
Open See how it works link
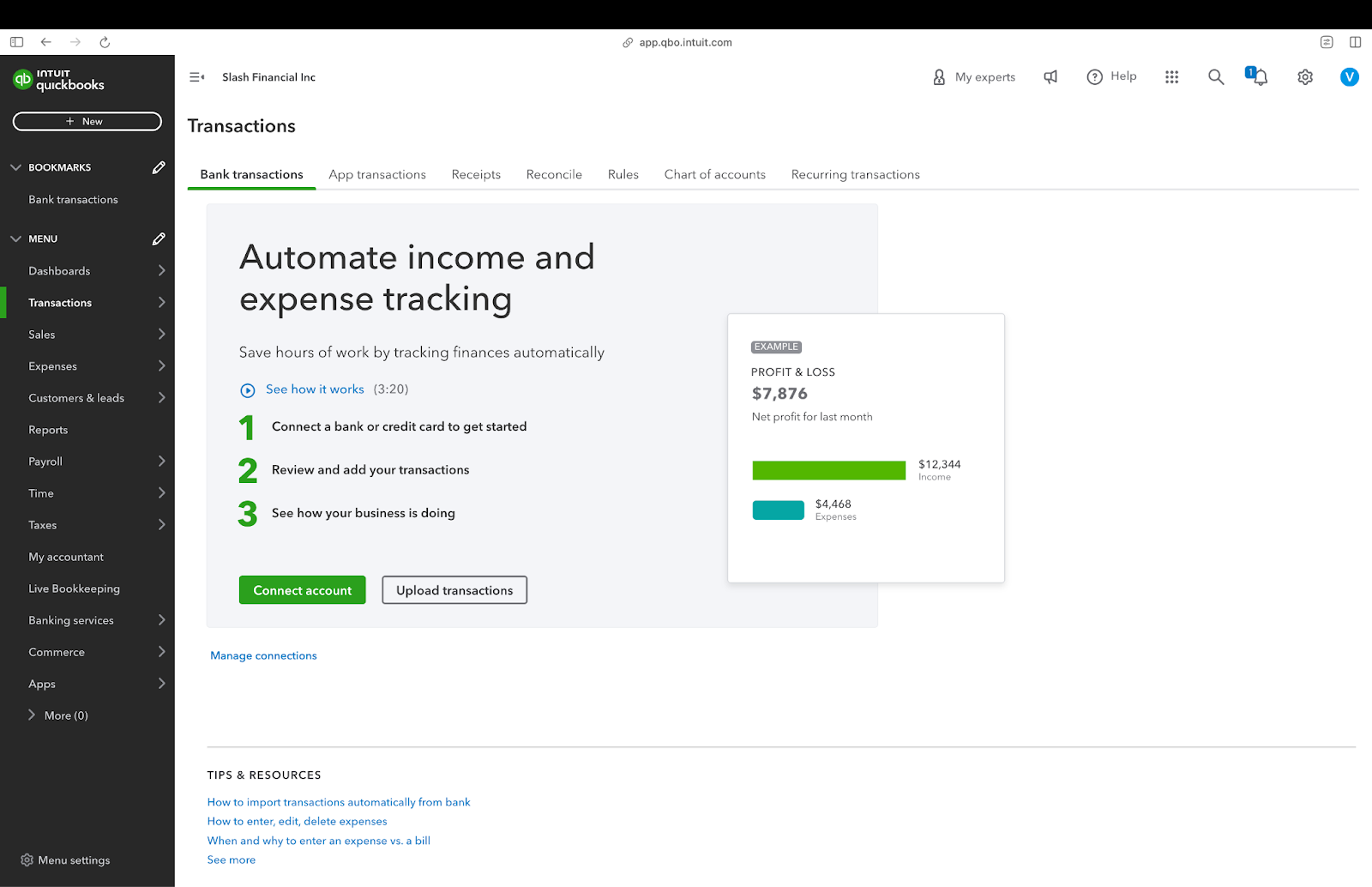coord(315,389)
